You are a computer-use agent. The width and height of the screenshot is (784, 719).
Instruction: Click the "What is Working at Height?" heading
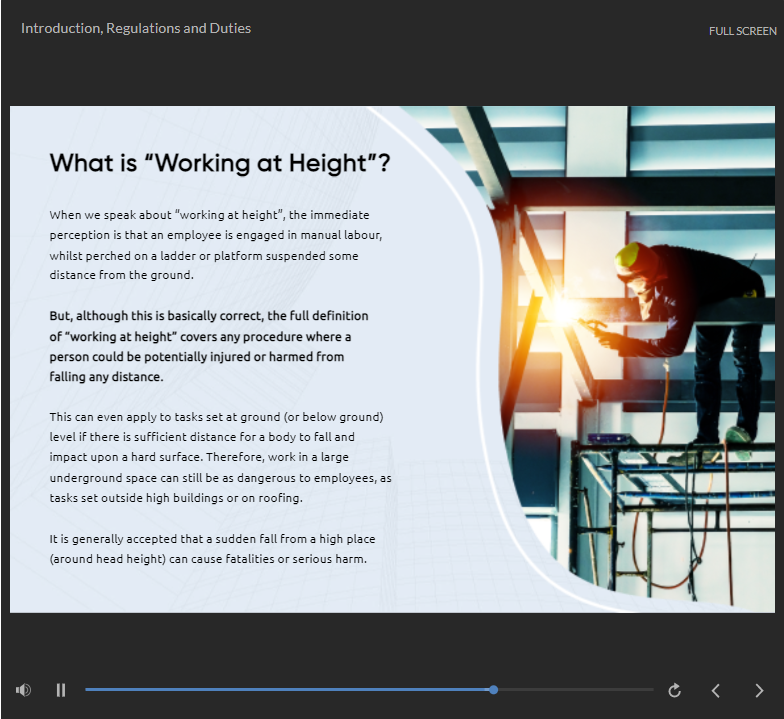point(220,163)
